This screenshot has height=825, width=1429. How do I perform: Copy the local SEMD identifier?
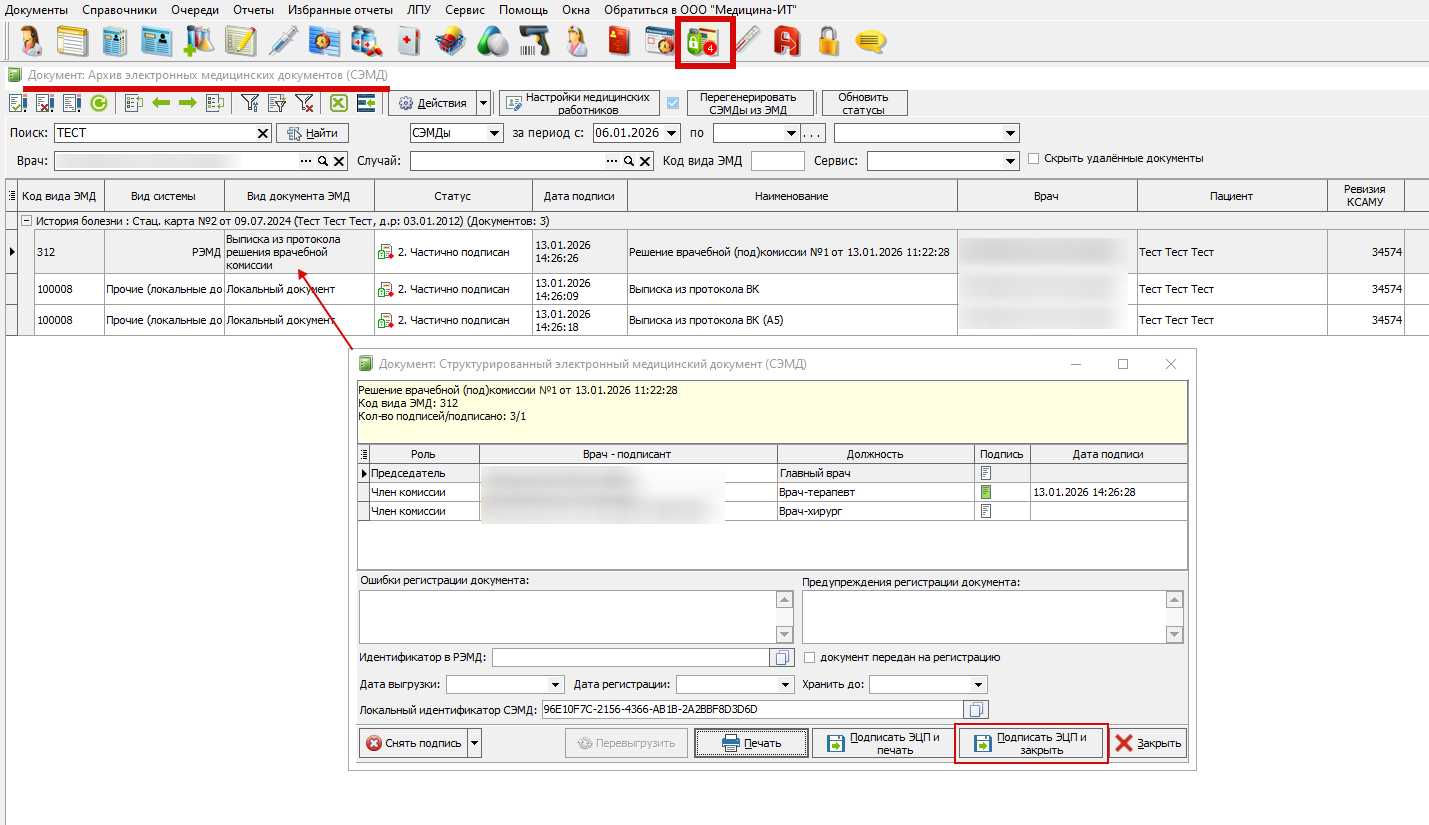(x=977, y=710)
